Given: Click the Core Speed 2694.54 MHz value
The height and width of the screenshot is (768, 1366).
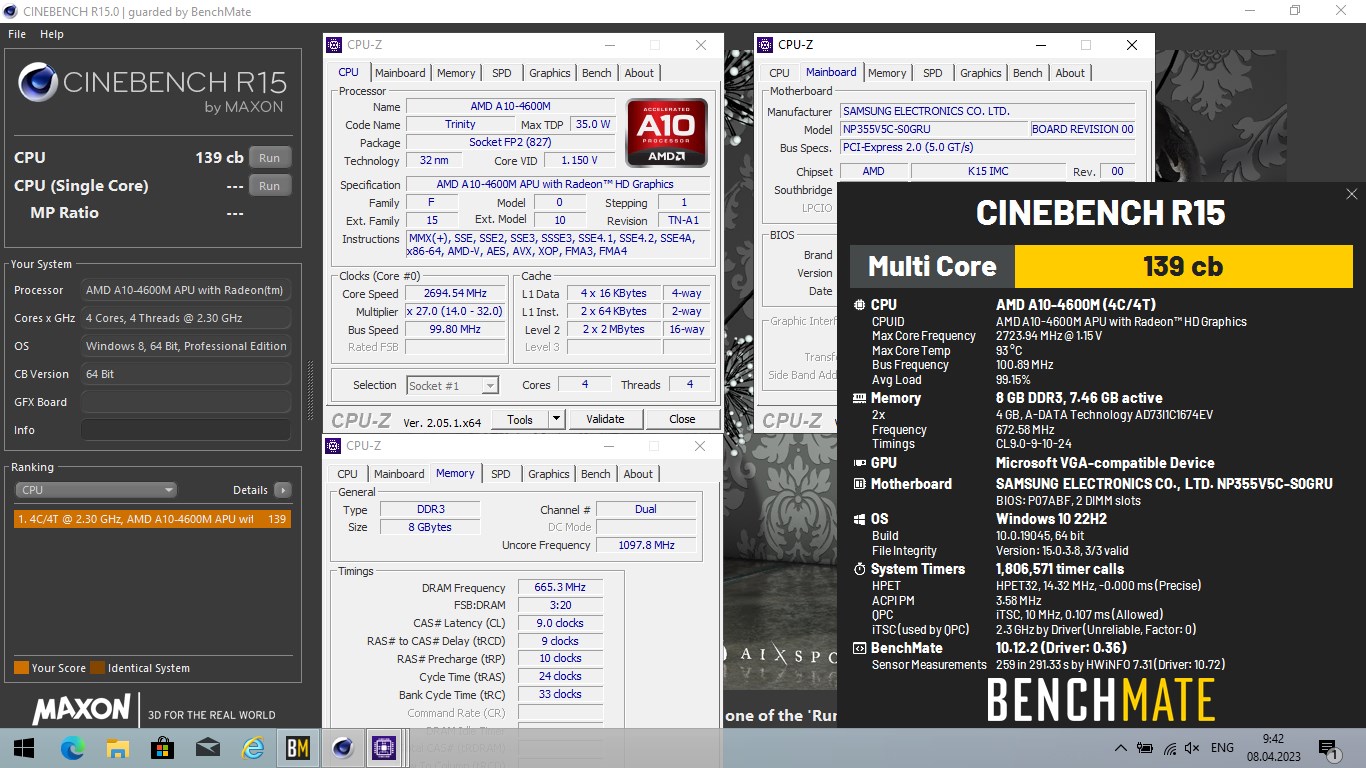Looking at the screenshot, I should [456, 294].
